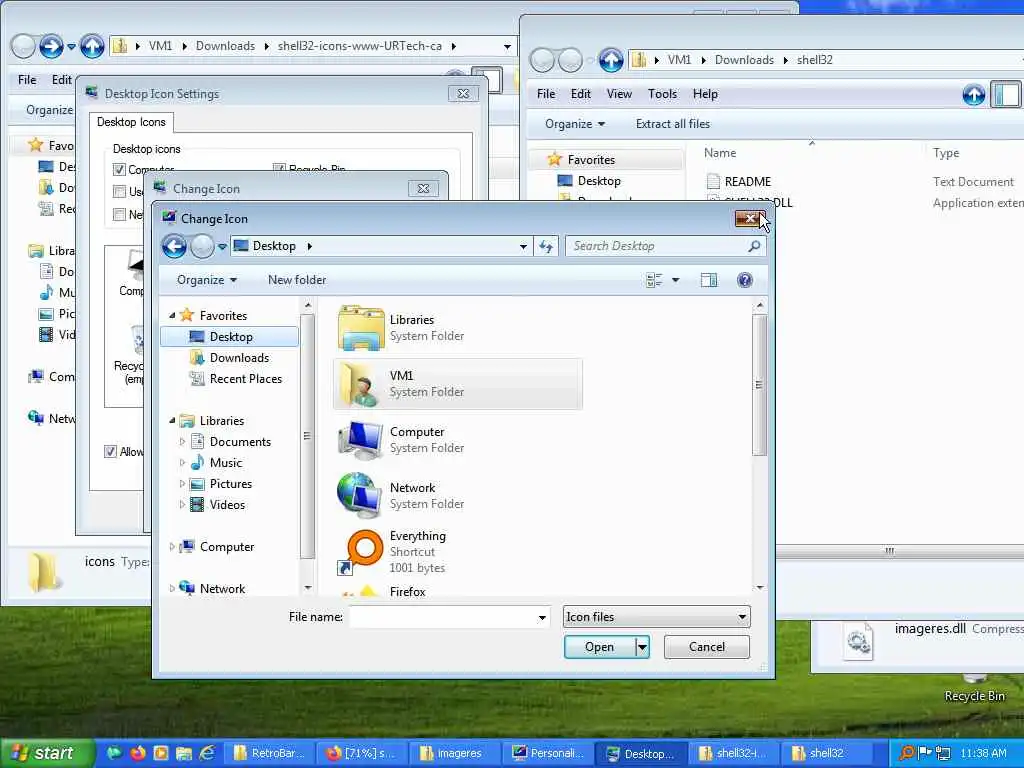Open the Organize dropdown in Change Icon dialog
This screenshot has height=768, width=1024.
206,280
